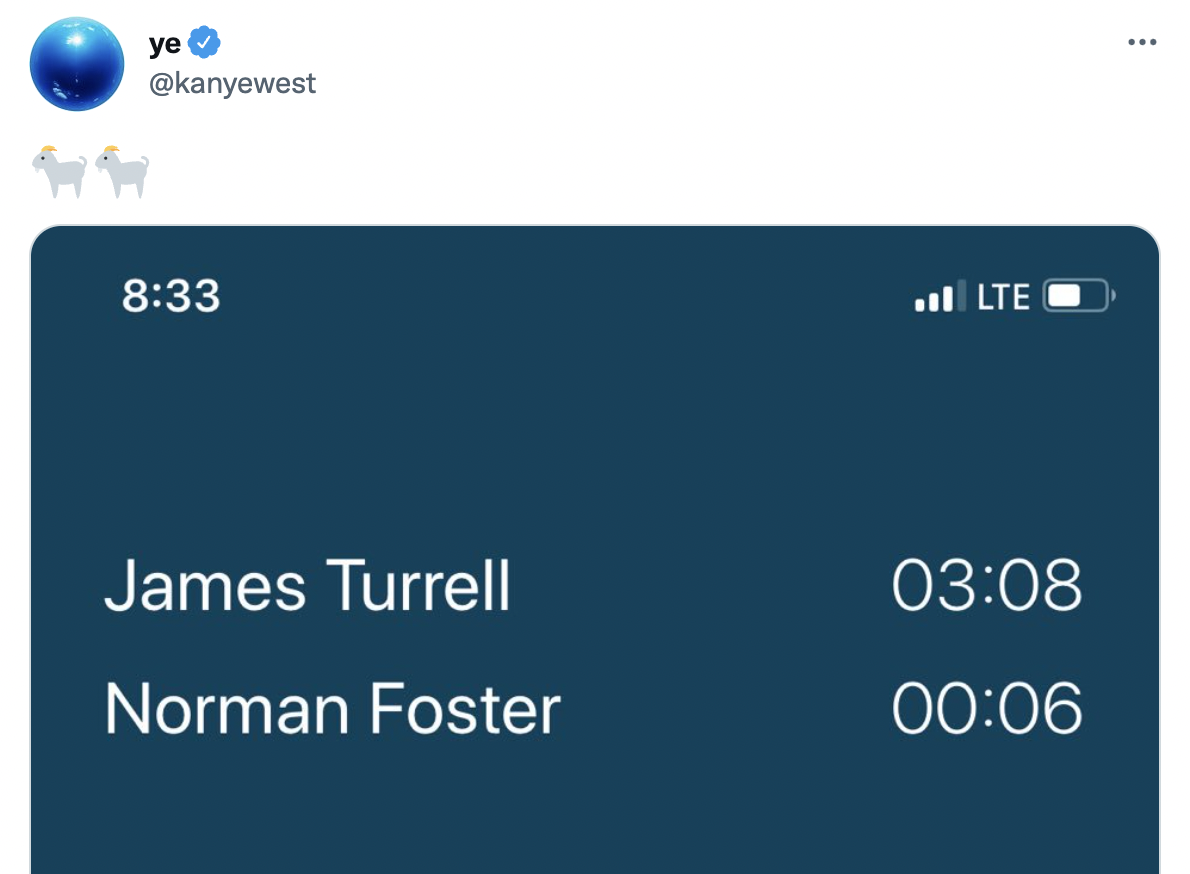
Task: Click the 00:06 call duration
Action: tap(986, 709)
